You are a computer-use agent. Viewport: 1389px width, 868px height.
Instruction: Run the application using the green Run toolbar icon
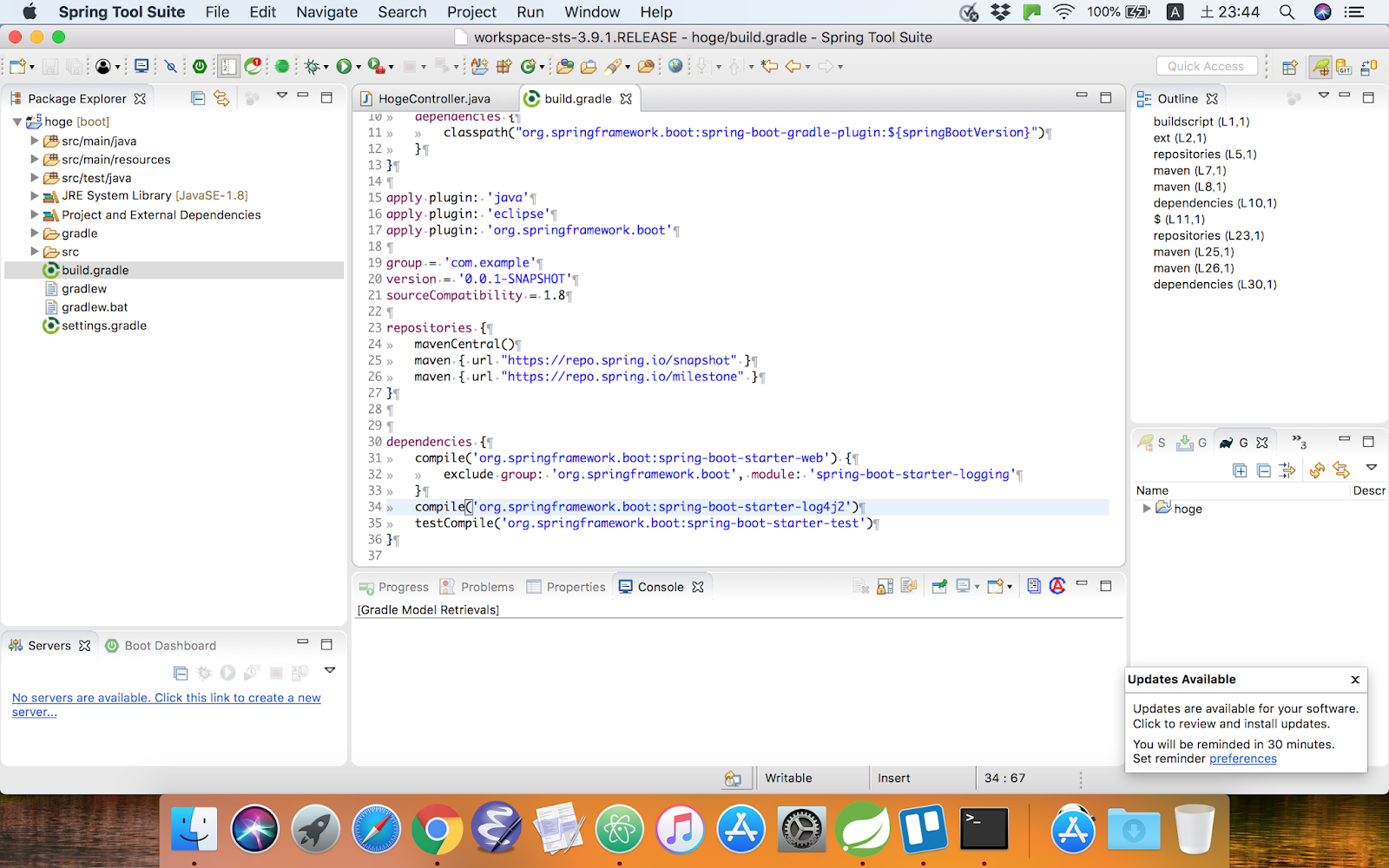(x=346, y=66)
